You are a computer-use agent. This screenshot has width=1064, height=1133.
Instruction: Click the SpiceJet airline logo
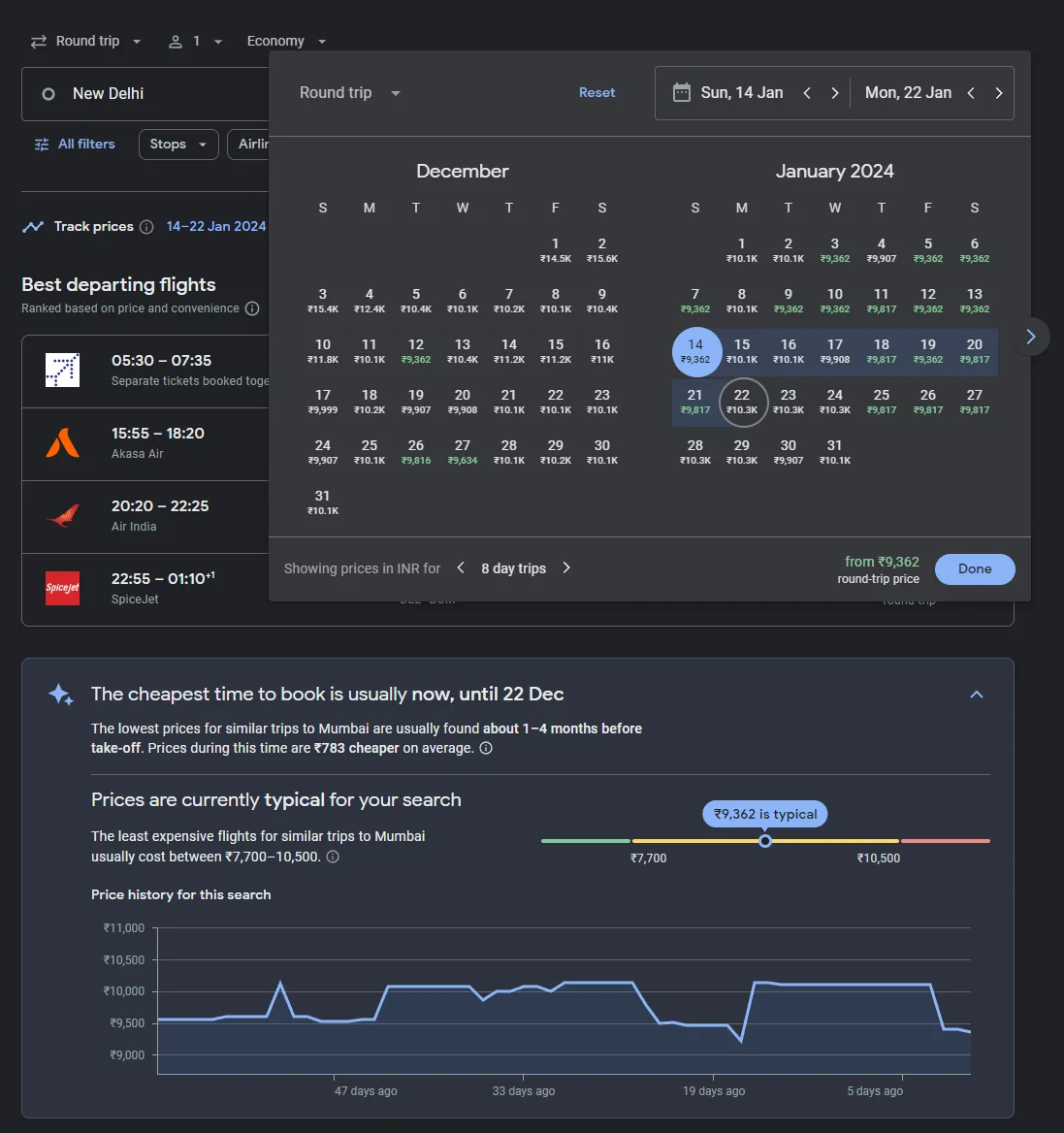(x=63, y=588)
